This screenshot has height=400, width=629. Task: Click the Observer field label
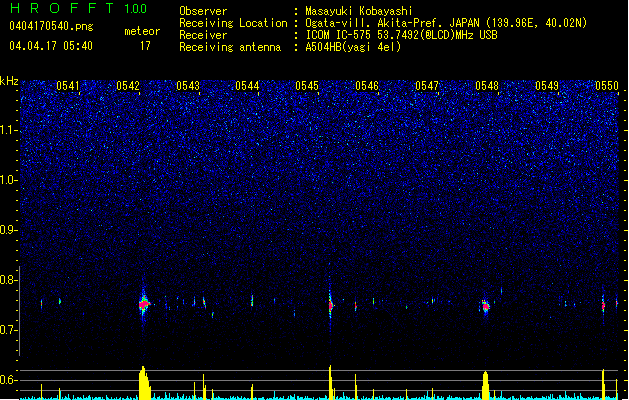pos(203,11)
